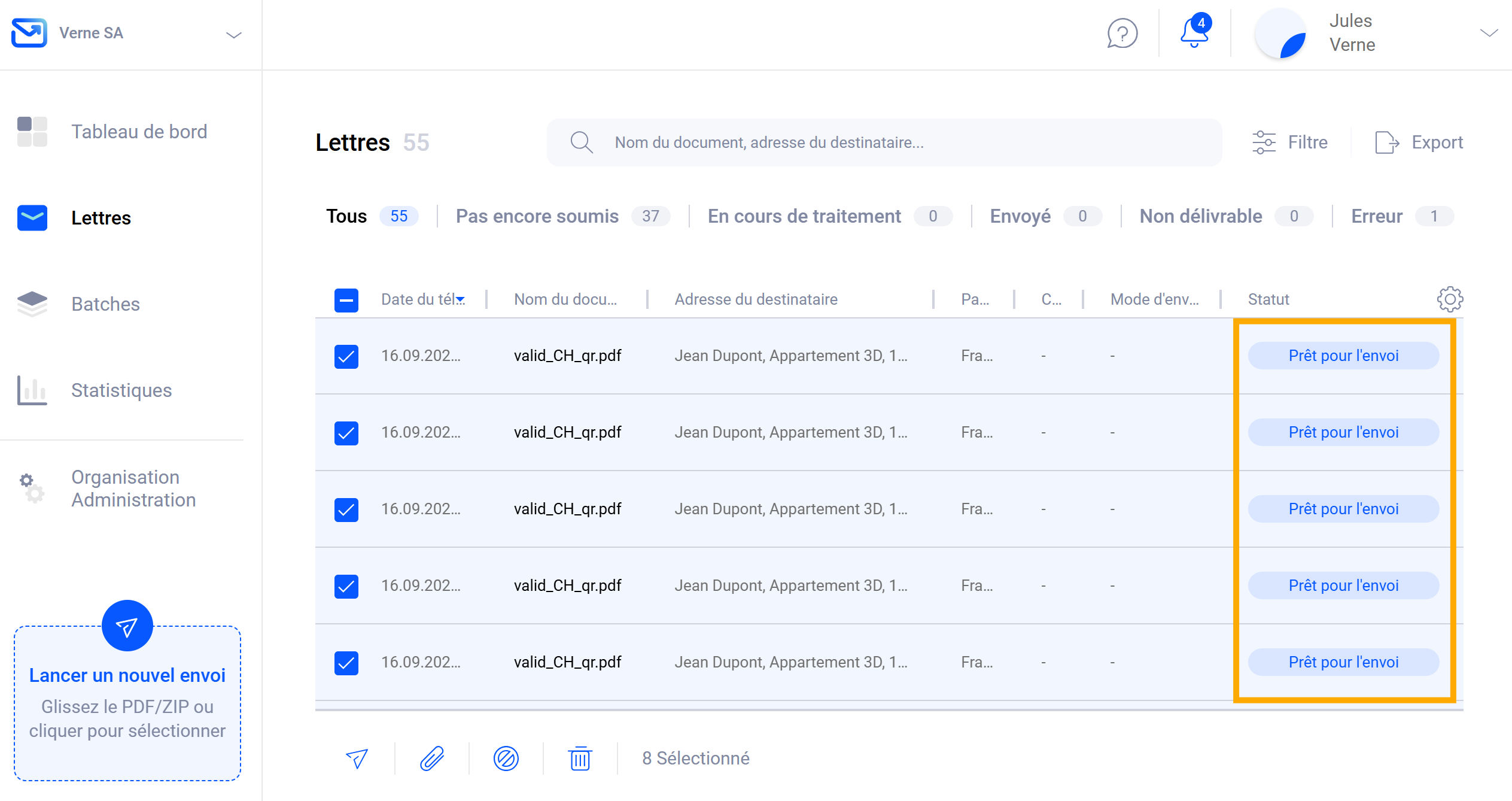Toggle the select-all header checkbox
Viewport: 1512px width, 801px height.
346,300
